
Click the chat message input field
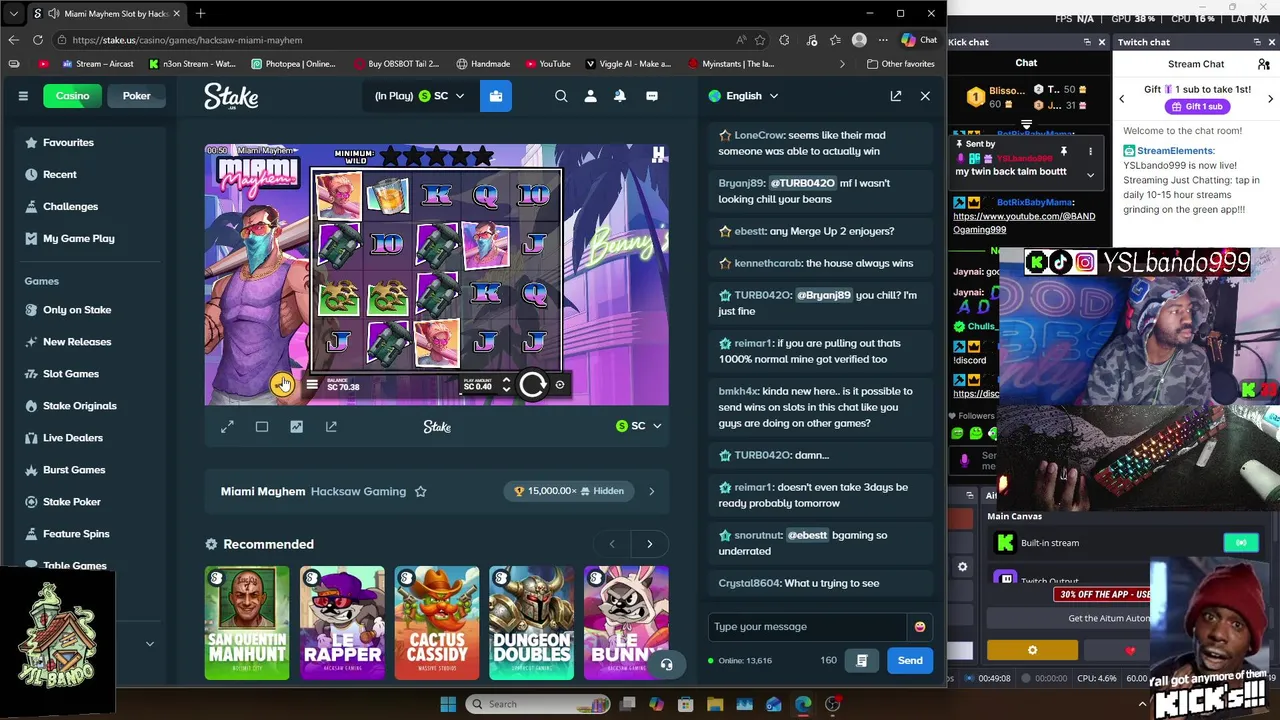(x=808, y=627)
